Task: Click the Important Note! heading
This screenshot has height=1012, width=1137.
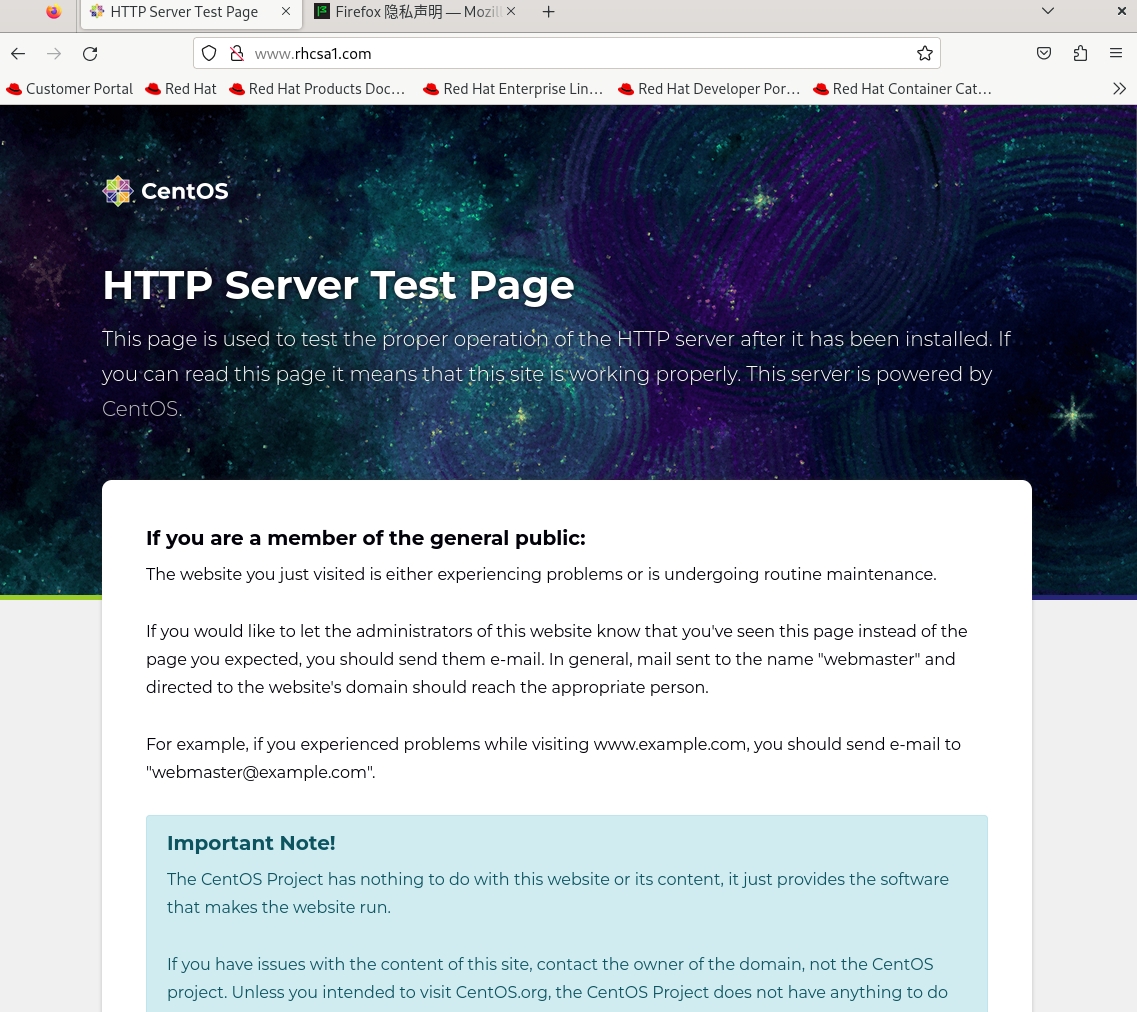Action: pyautogui.click(x=251, y=843)
